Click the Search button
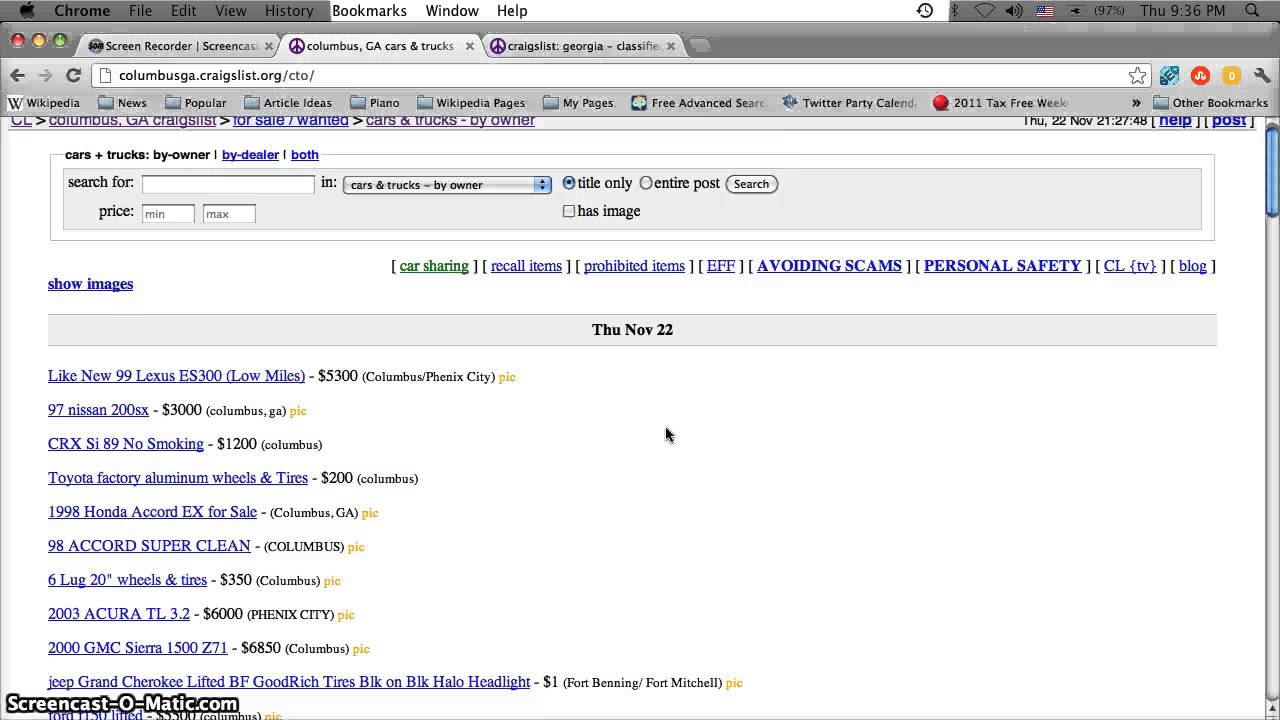The height and width of the screenshot is (720, 1280). coord(751,184)
